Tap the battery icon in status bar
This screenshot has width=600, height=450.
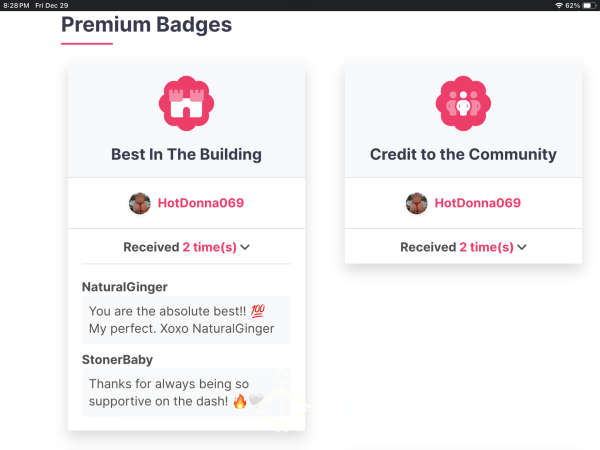click(x=588, y=5)
